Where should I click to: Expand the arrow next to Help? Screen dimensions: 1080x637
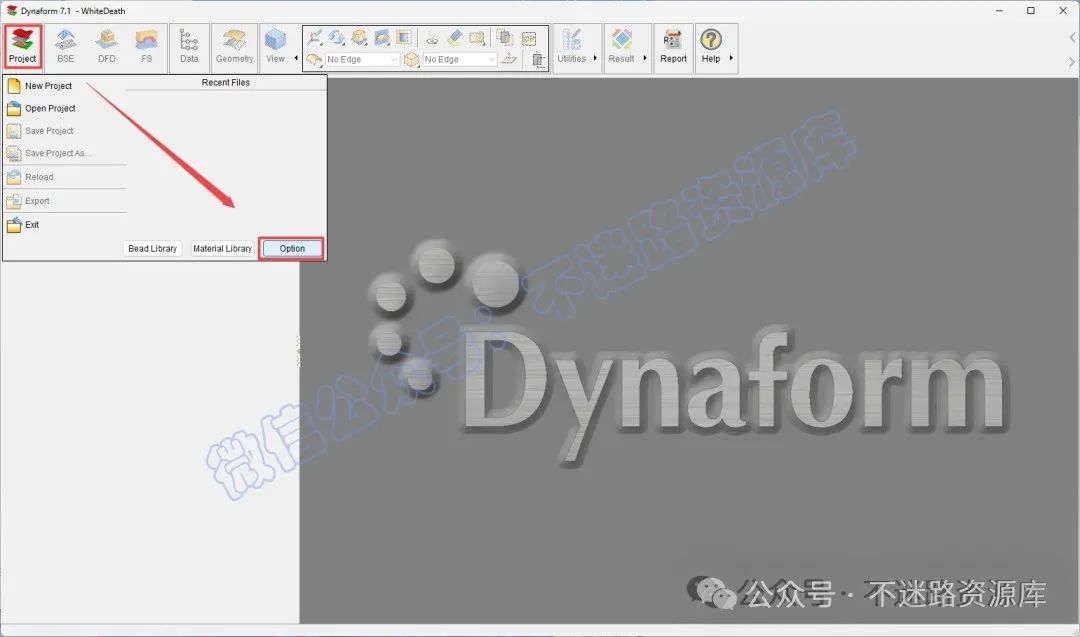click(731, 58)
